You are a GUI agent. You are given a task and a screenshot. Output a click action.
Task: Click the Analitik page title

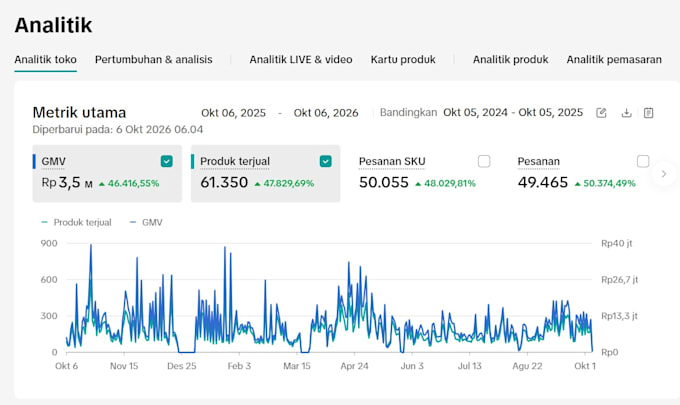coord(53,25)
